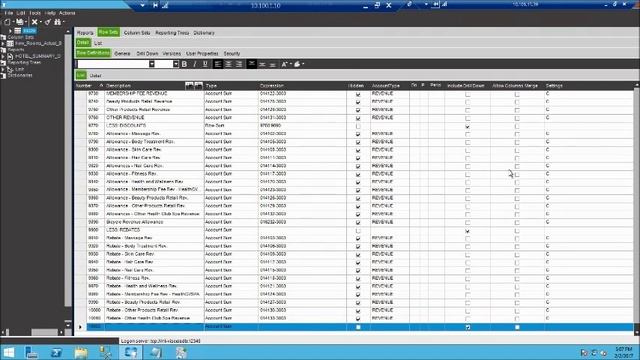Launch PowerShell from taskbar

tap(56, 352)
